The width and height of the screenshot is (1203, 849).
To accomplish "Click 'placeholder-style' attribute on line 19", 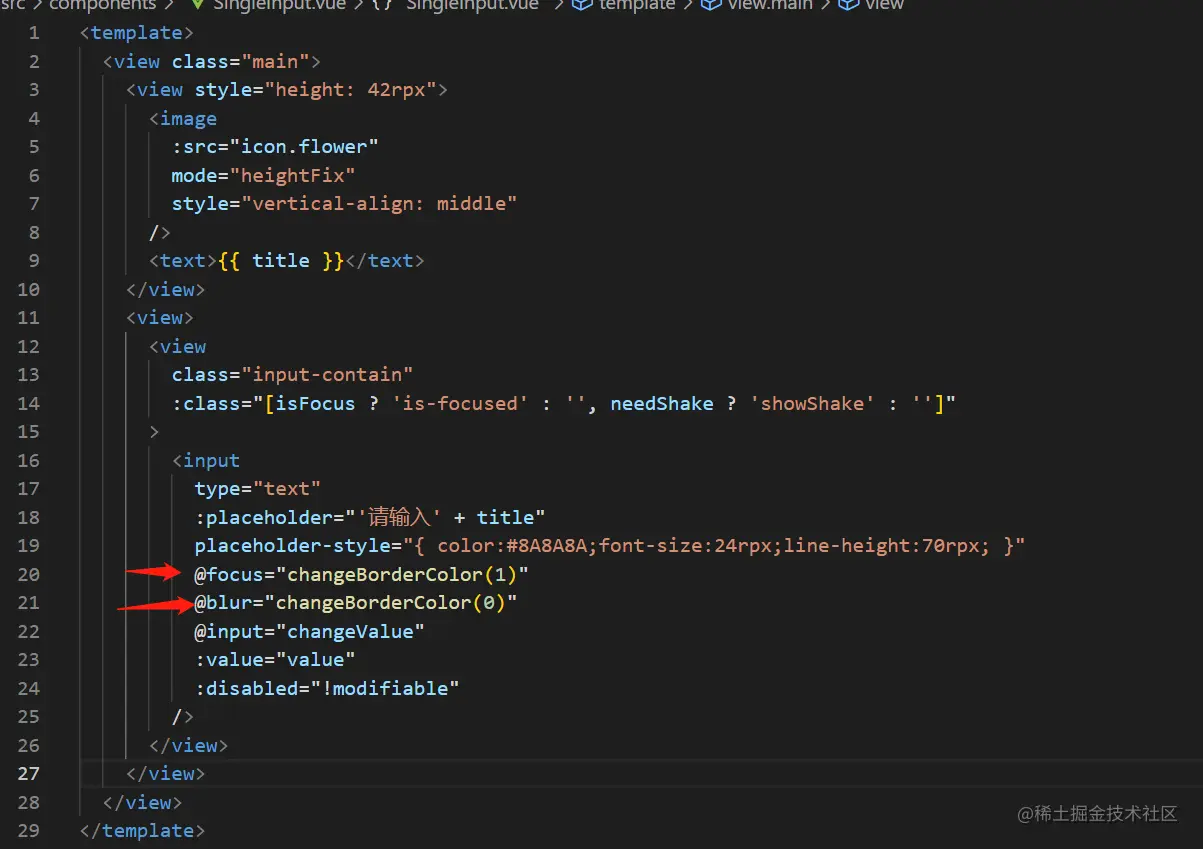I will 293,546.
